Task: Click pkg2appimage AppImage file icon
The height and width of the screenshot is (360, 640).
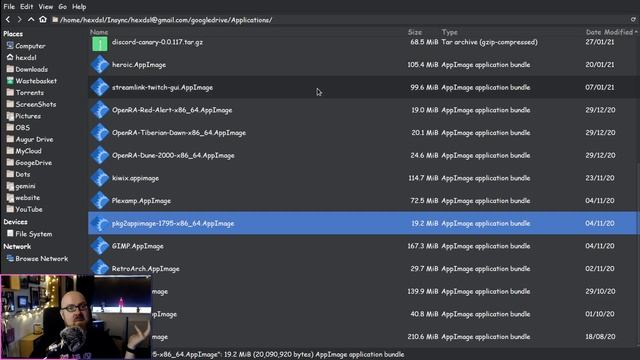Action: 100,223
